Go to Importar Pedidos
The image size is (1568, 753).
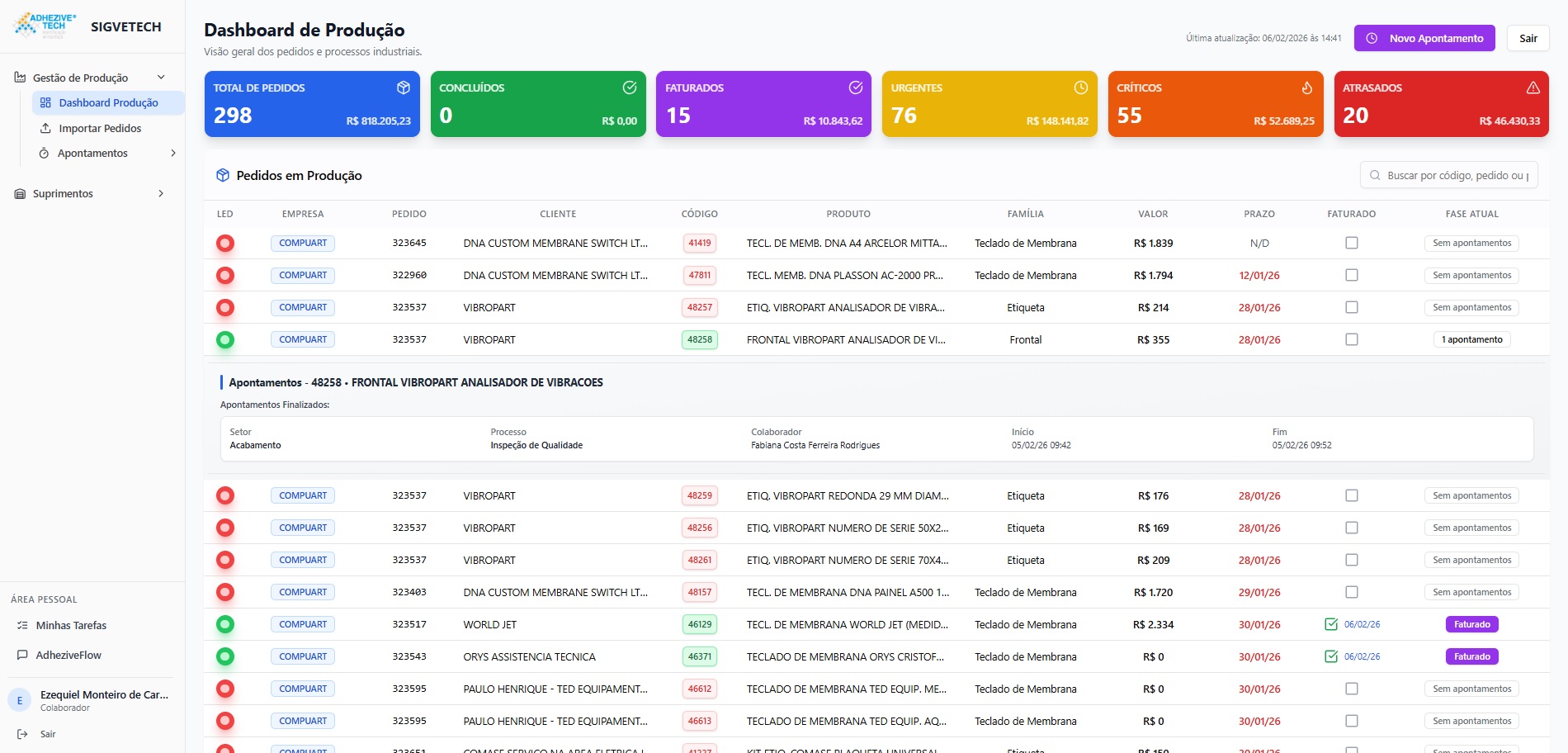click(x=100, y=129)
